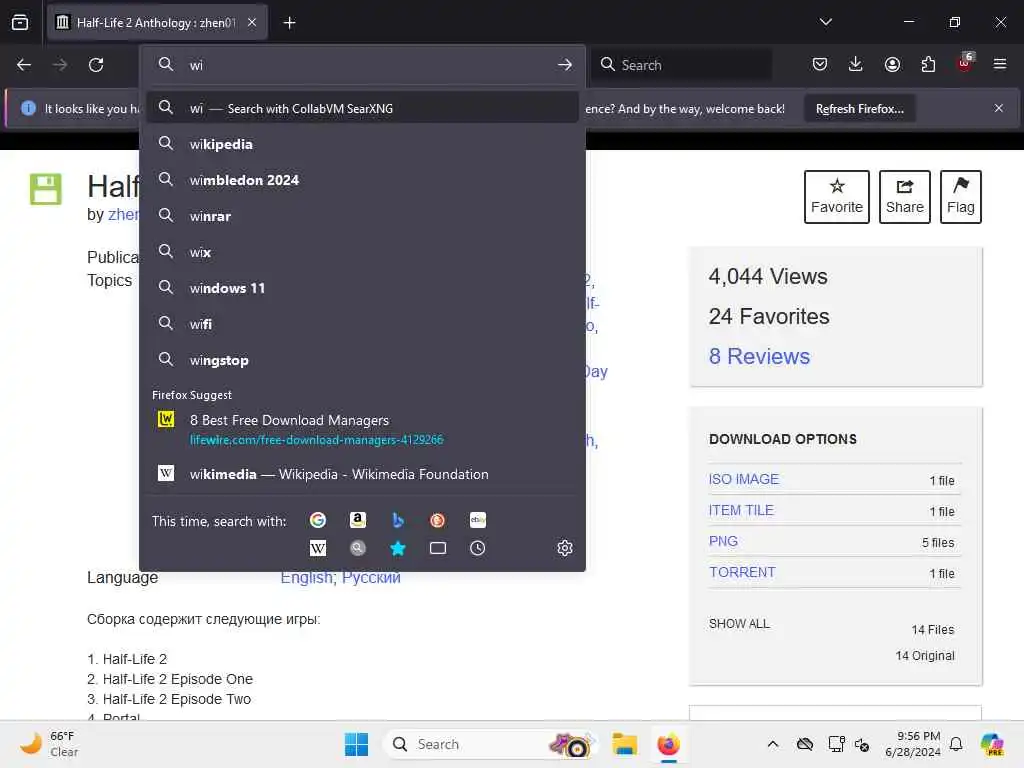Viewport: 1024px width, 768px height.
Task: Open '8 Best Free Download Managers' suggestion
Action: coord(362,429)
